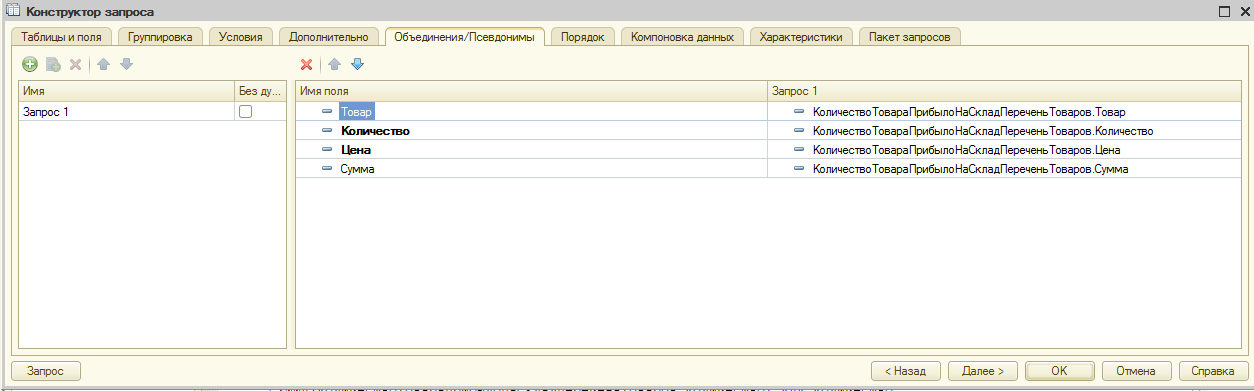Viewport: 1254px width, 391px height.
Task: Field icon next to Количество alias
Action: (327, 131)
